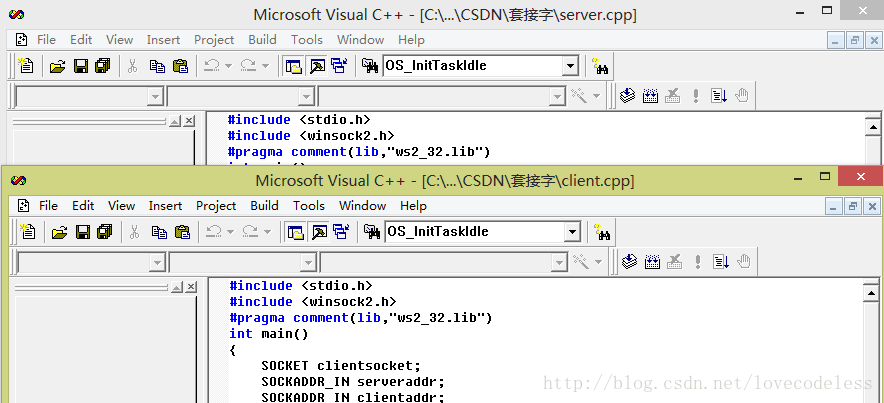Expand second WizardBar filter combo in client.cpp window
The width and height of the screenshot is (884, 403).
tap(308, 262)
